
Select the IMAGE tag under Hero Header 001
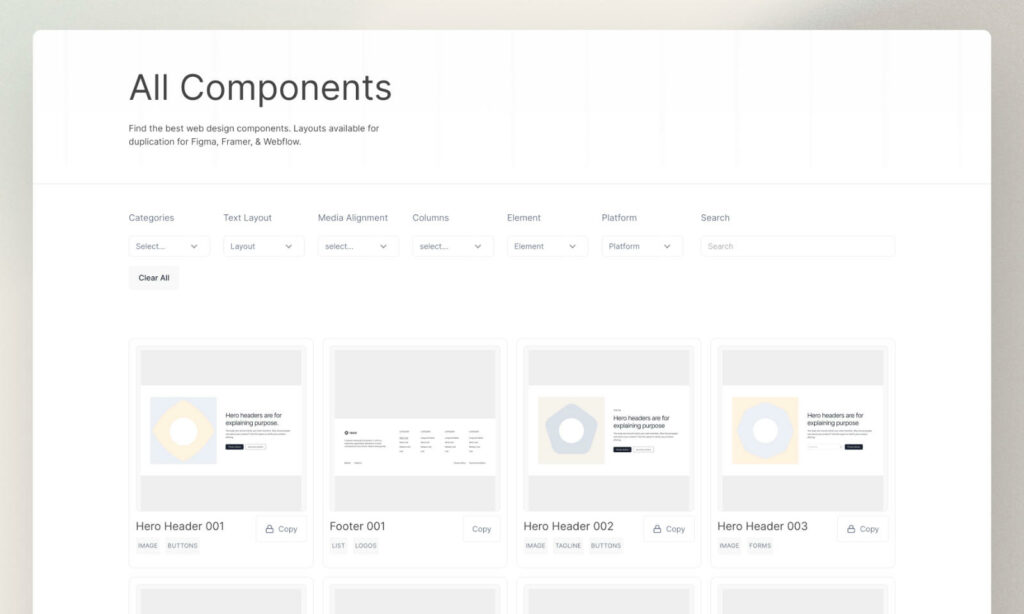tap(147, 546)
